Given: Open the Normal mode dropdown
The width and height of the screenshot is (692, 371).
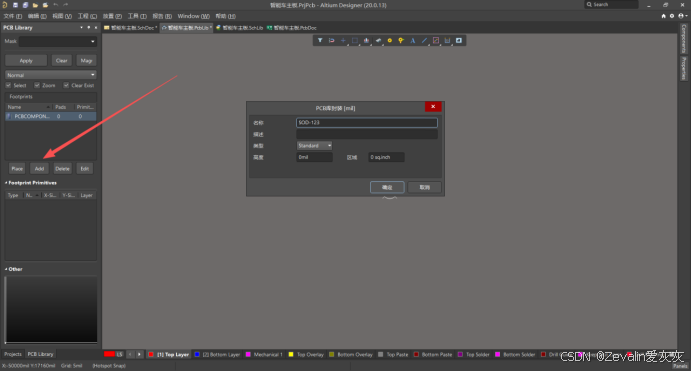Looking at the screenshot, I should (51, 75).
